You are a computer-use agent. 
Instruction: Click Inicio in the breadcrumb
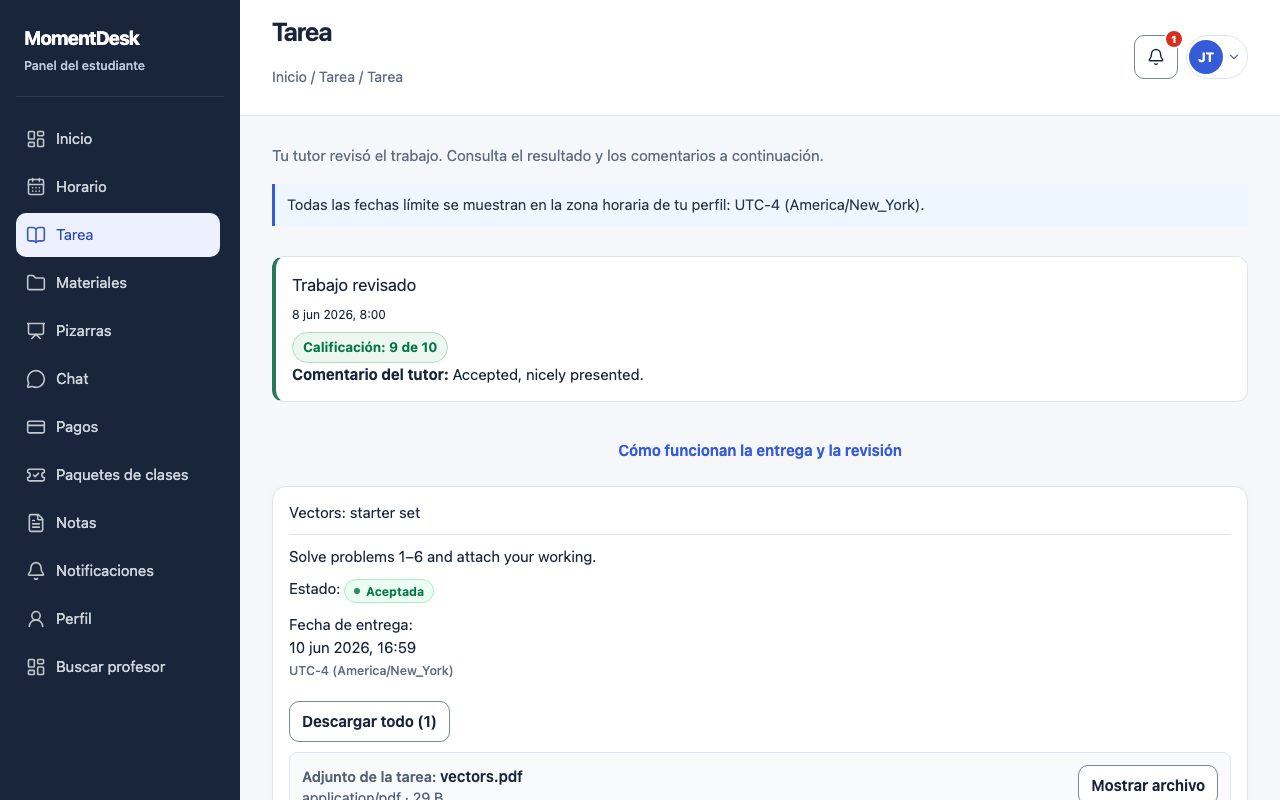pos(289,77)
